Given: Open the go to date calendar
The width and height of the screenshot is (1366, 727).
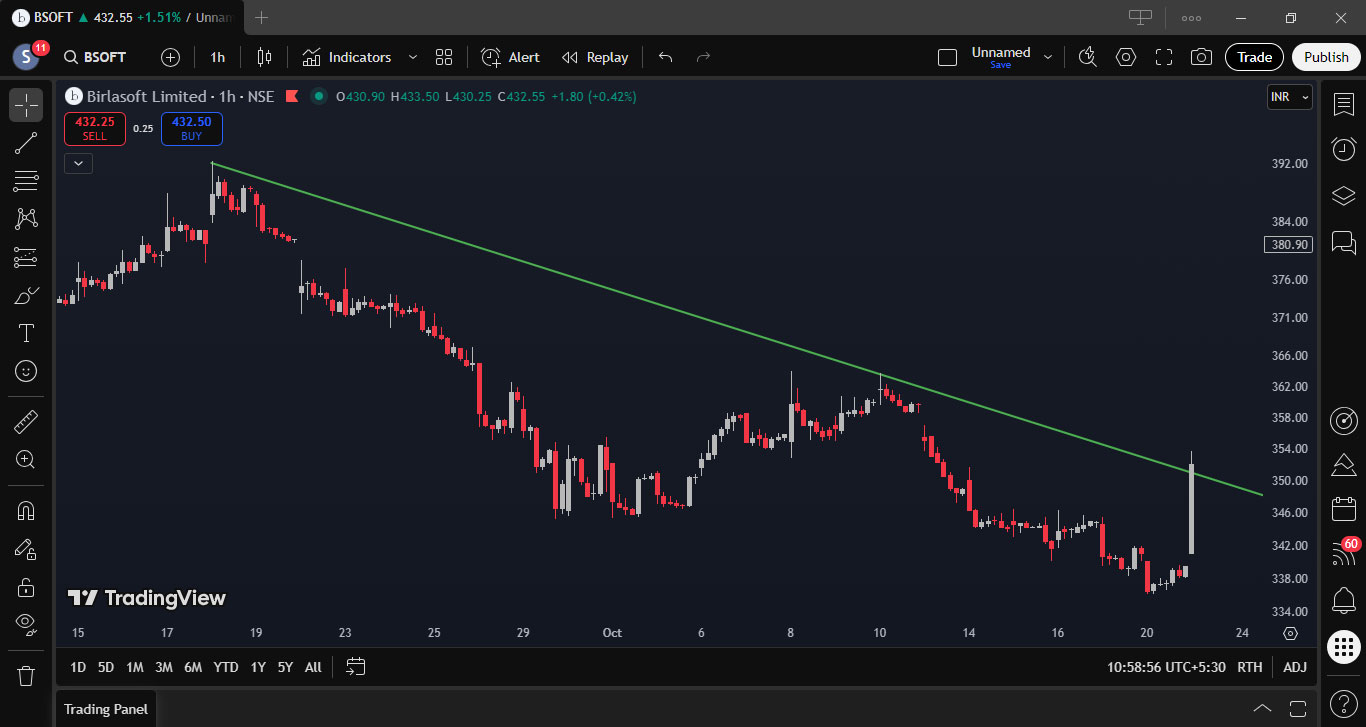Looking at the screenshot, I should (x=356, y=667).
